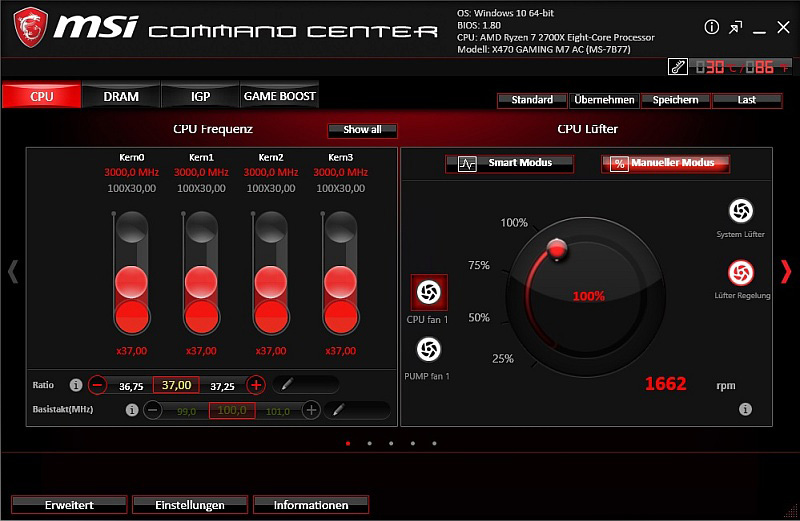Click the fan dial red knob
The image size is (800, 521).
tap(557, 250)
